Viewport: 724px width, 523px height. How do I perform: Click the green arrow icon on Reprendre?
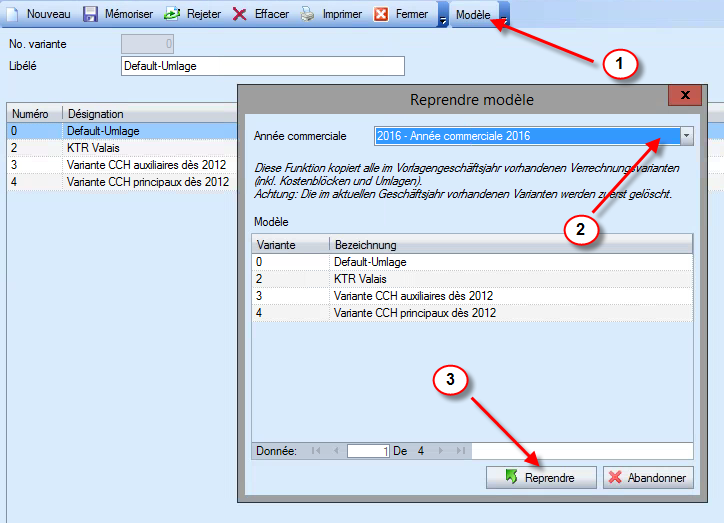pyautogui.click(x=511, y=477)
